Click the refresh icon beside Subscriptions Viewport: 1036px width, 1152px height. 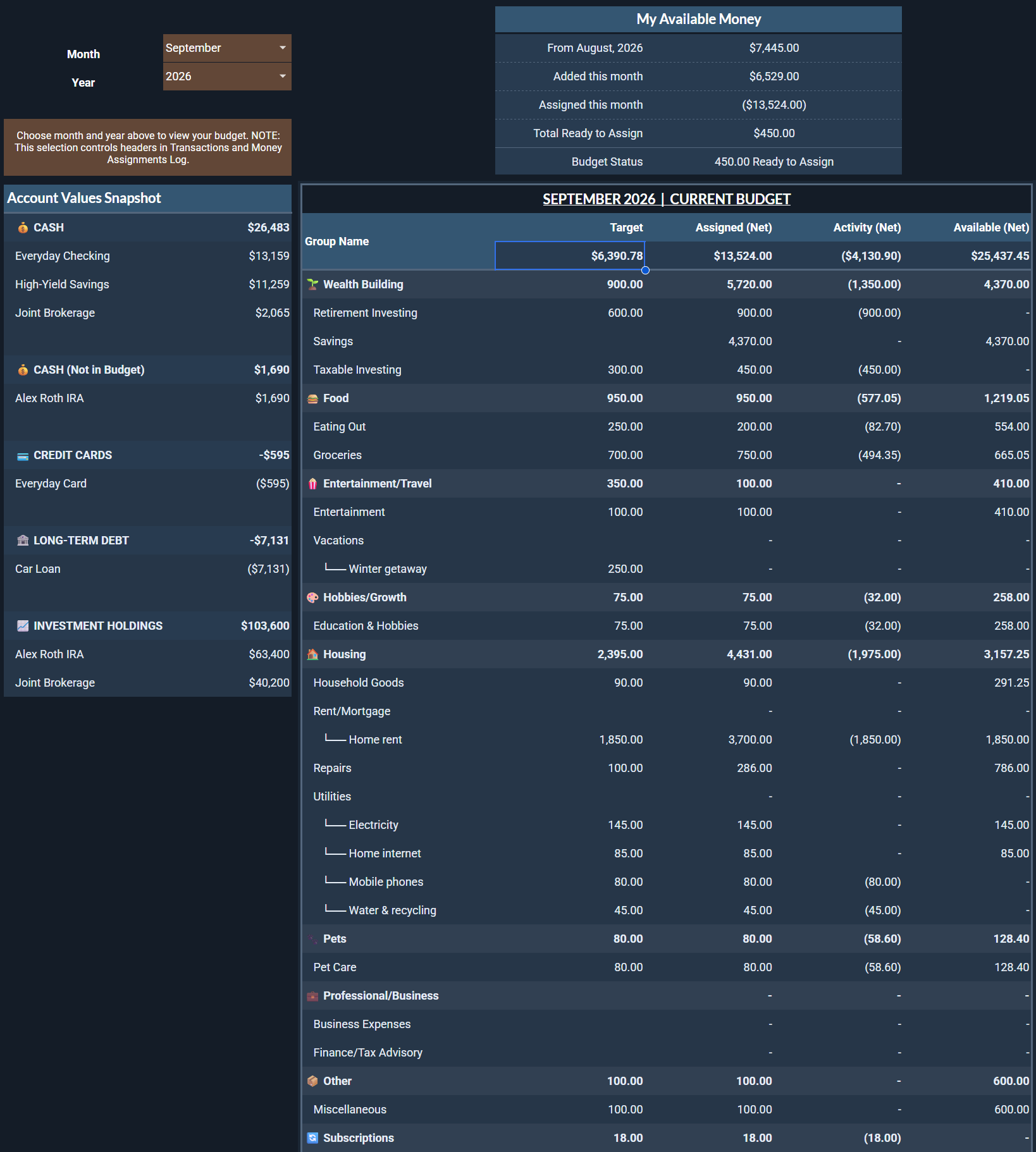312,1138
